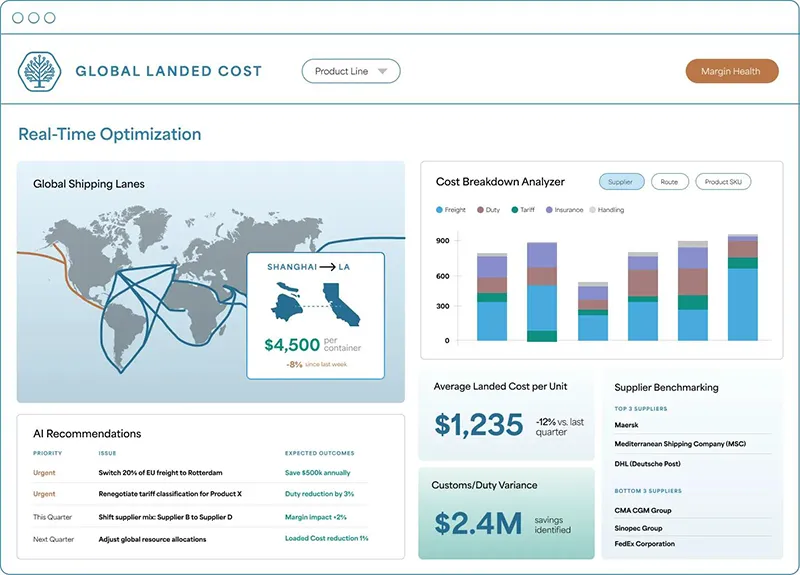Click the Handling legend color dot
This screenshot has height=575, width=800.
pyautogui.click(x=592, y=210)
